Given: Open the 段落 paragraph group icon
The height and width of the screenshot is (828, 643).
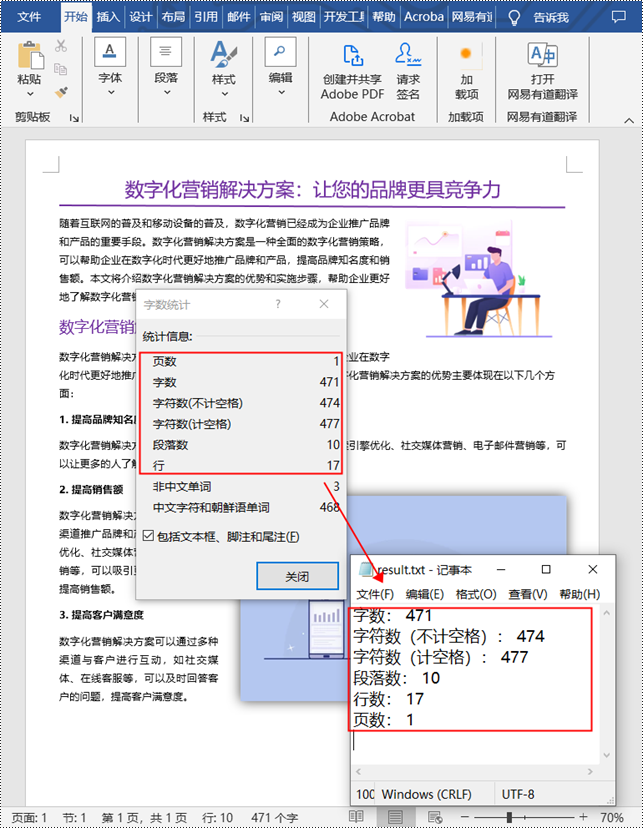Looking at the screenshot, I should [166, 52].
